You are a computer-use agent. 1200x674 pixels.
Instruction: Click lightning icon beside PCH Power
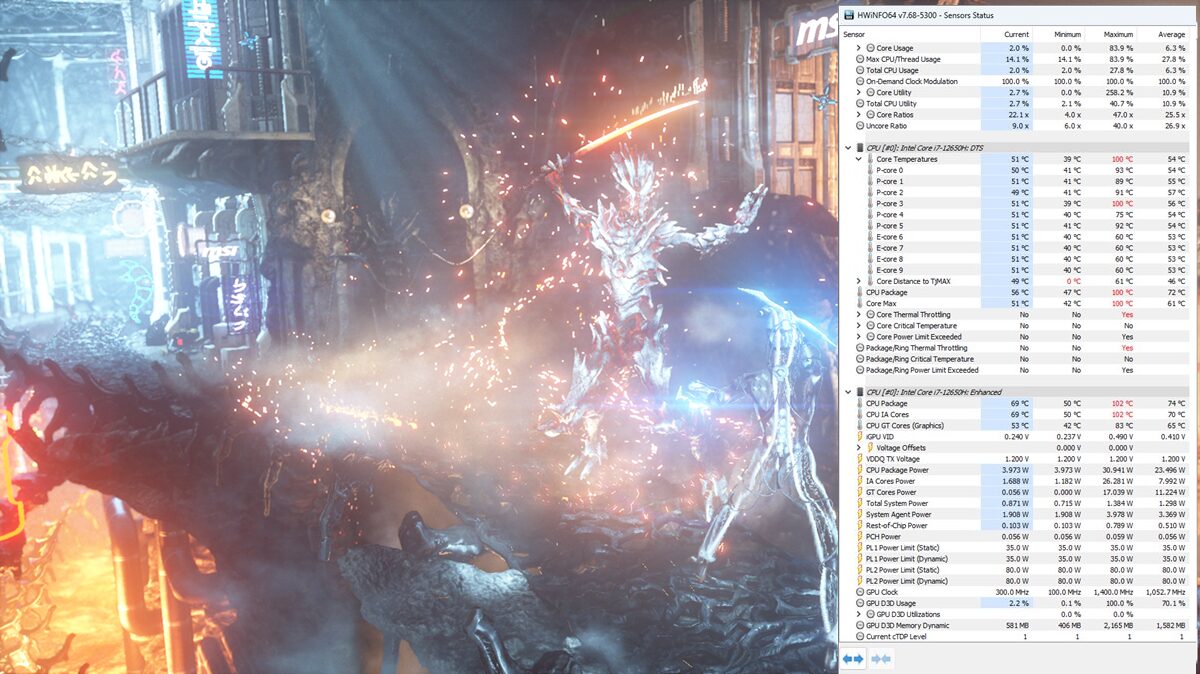coord(860,536)
